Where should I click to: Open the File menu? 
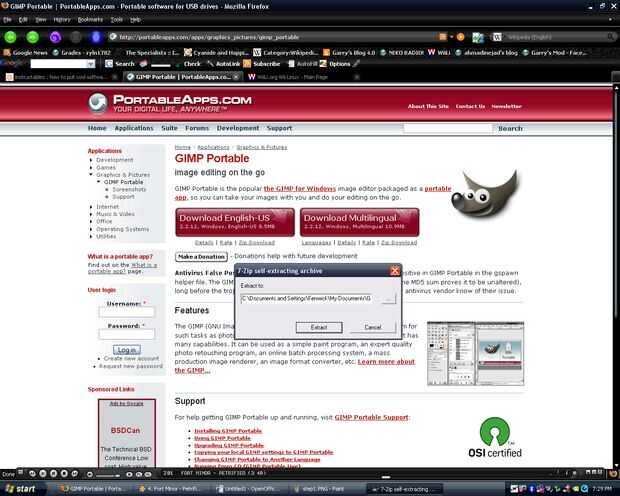[x=7, y=20]
